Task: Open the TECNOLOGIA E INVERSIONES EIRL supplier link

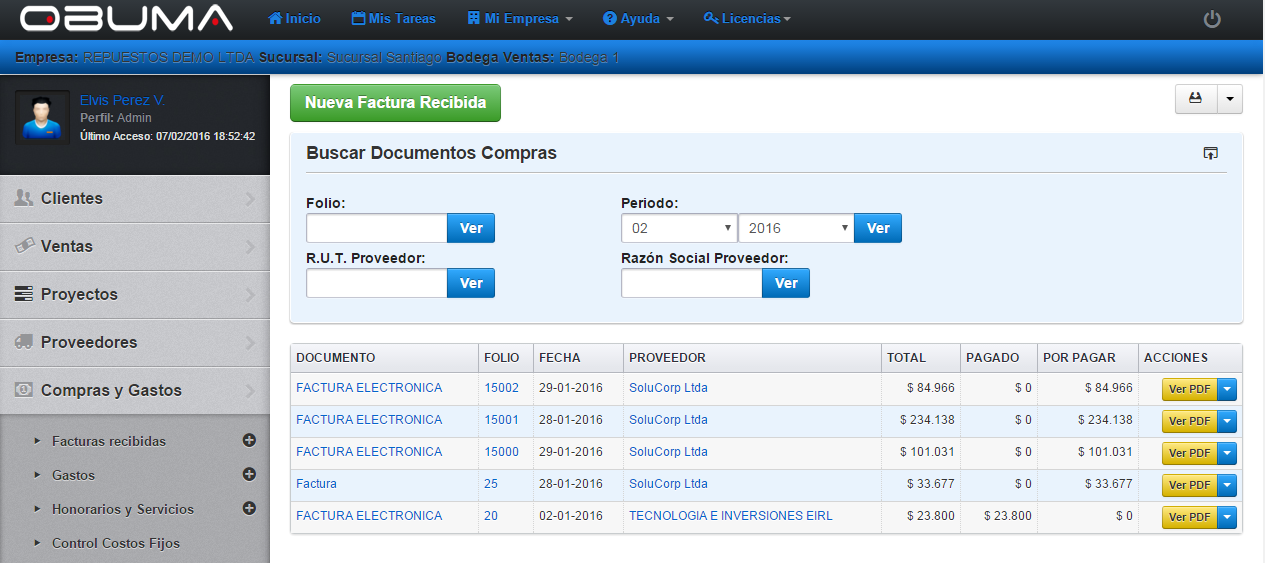Action: pyautogui.click(x=730, y=516)
